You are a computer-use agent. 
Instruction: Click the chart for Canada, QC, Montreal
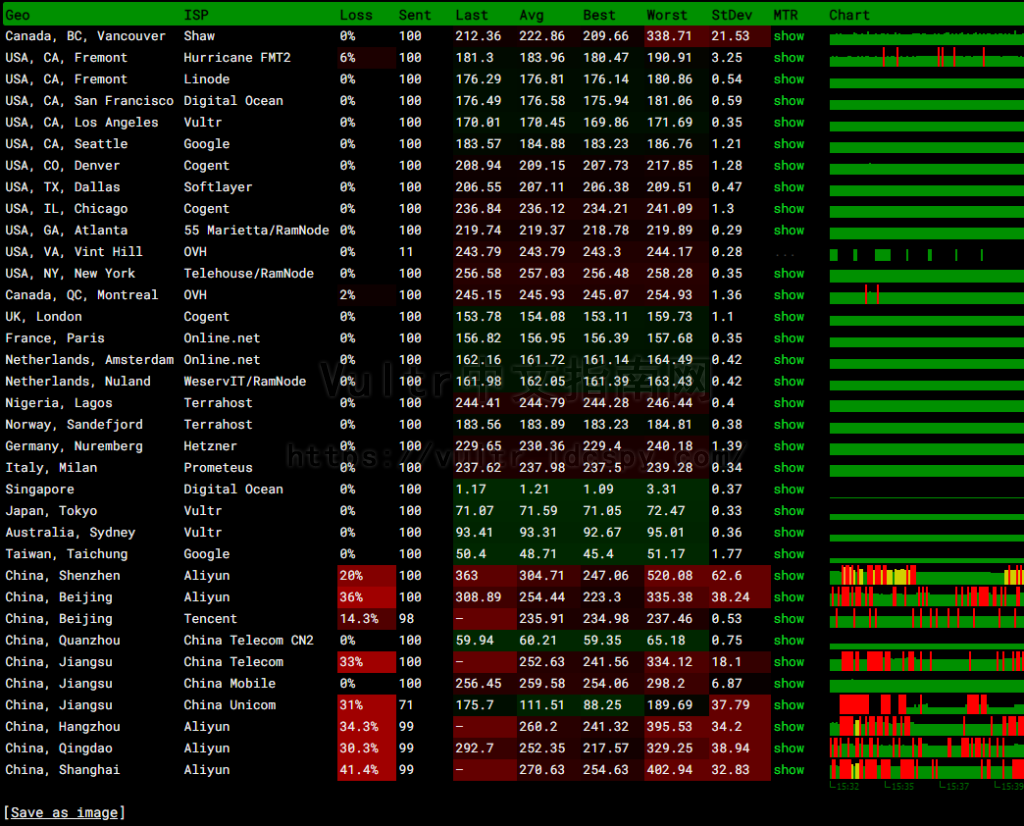coord(927,294)
